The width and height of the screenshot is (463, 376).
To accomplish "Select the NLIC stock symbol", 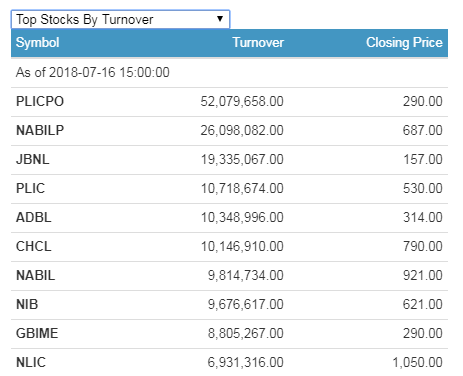I will tap(31, 362).
